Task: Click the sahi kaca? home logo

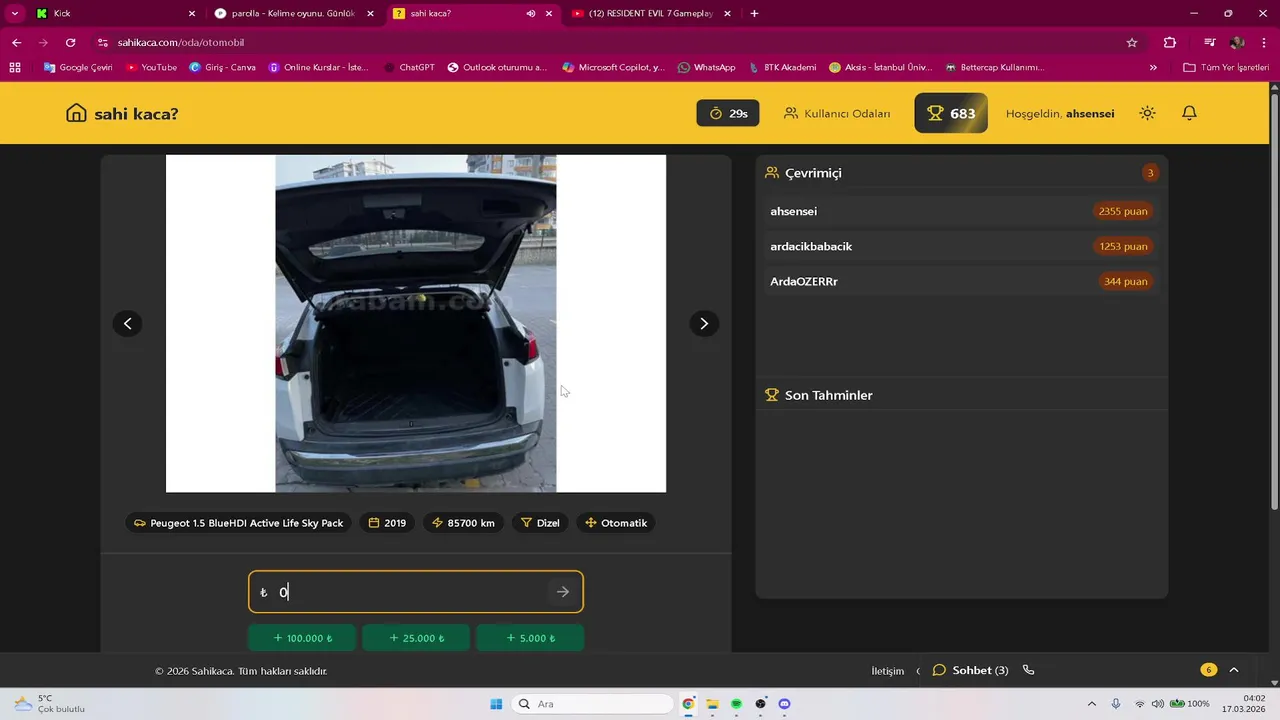Action: tap(122, 113)
